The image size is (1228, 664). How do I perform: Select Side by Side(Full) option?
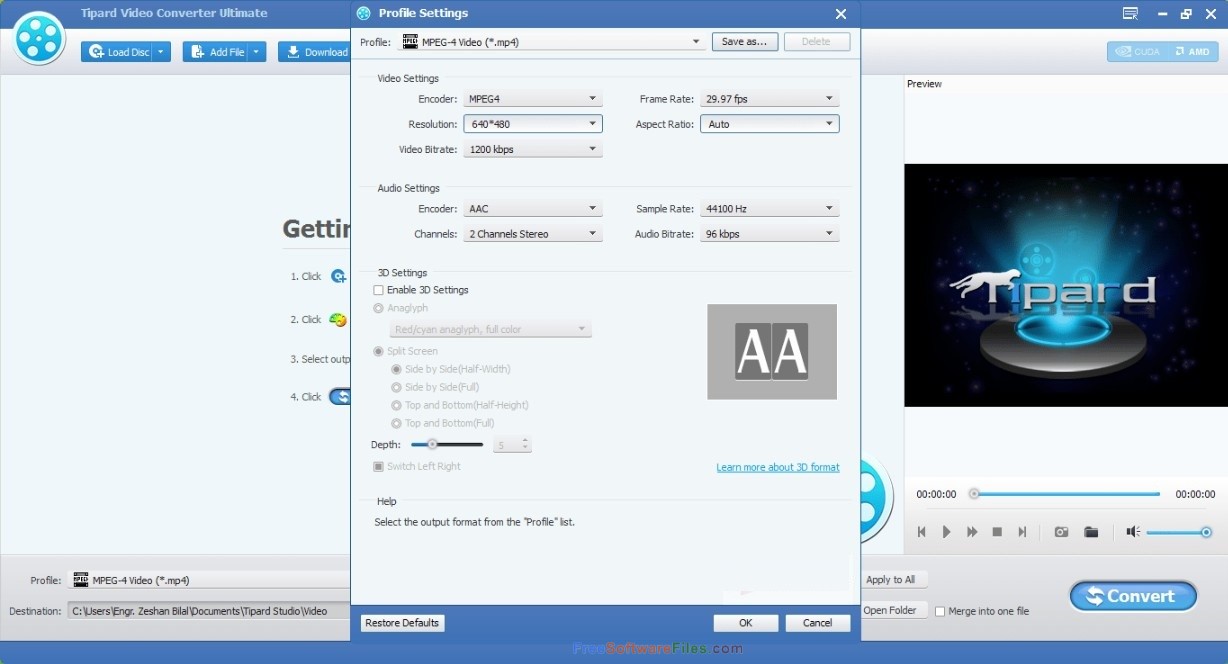click(x=396, y=387)
